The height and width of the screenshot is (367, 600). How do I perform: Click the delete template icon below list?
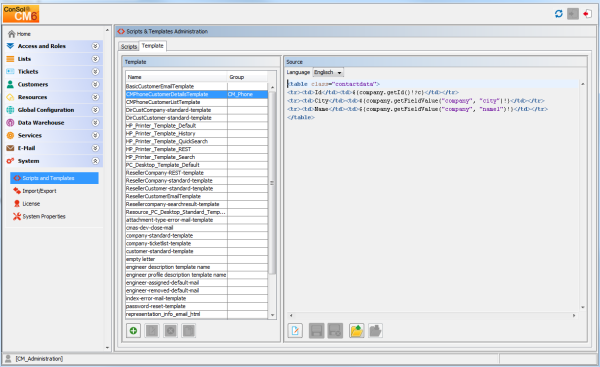170,331
